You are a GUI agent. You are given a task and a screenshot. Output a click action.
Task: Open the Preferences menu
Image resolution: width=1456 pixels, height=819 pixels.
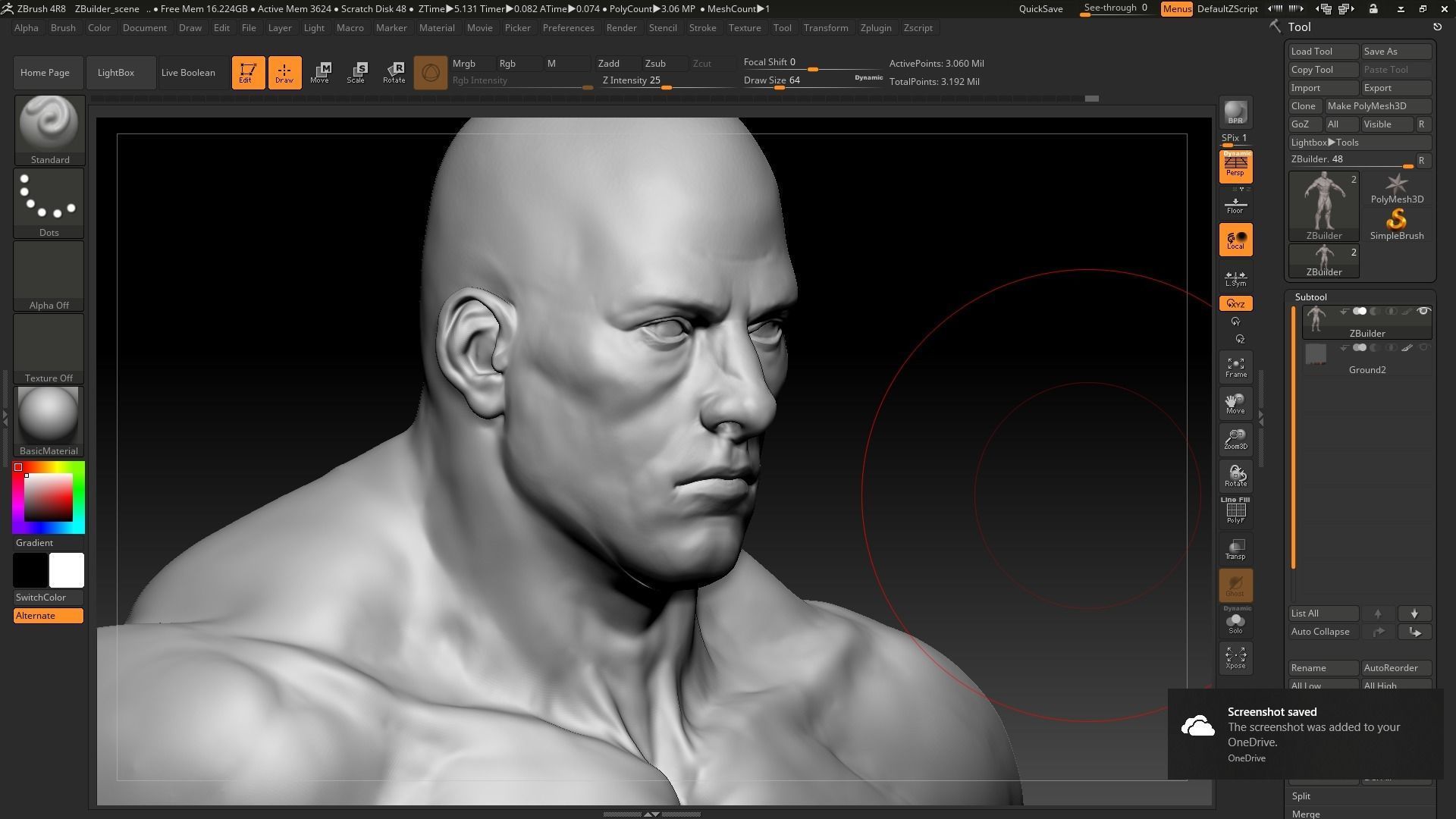[x=569, y=28]
